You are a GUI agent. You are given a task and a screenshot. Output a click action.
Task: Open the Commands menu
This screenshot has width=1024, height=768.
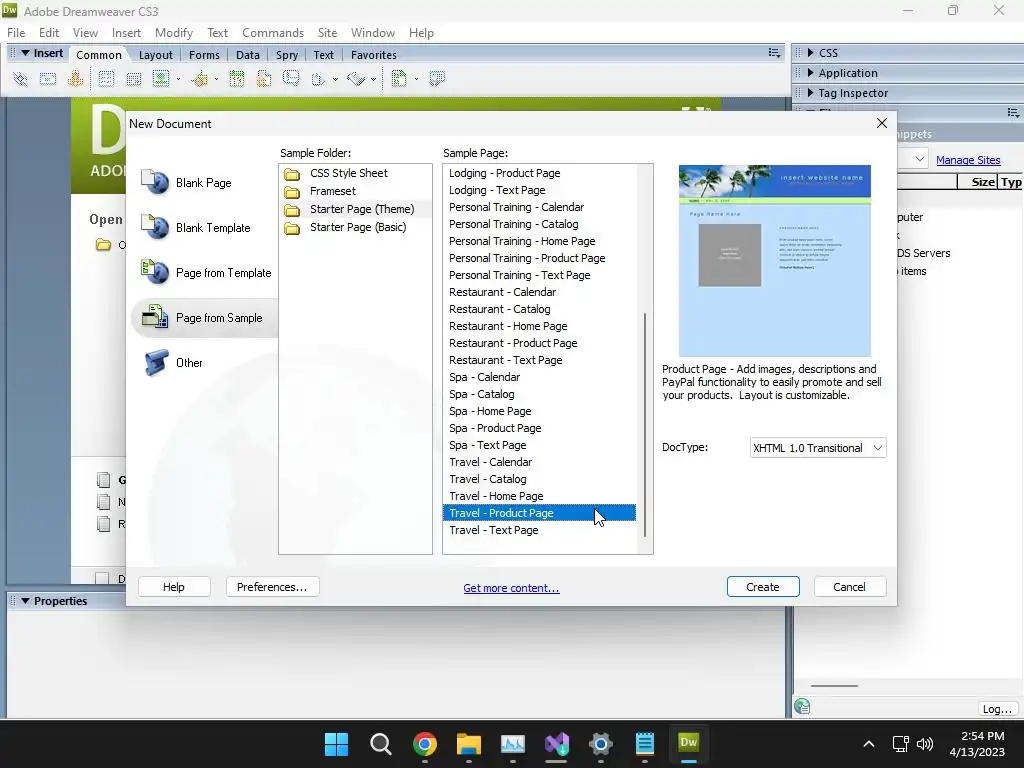pyautogui.click(x=273, y=33)
